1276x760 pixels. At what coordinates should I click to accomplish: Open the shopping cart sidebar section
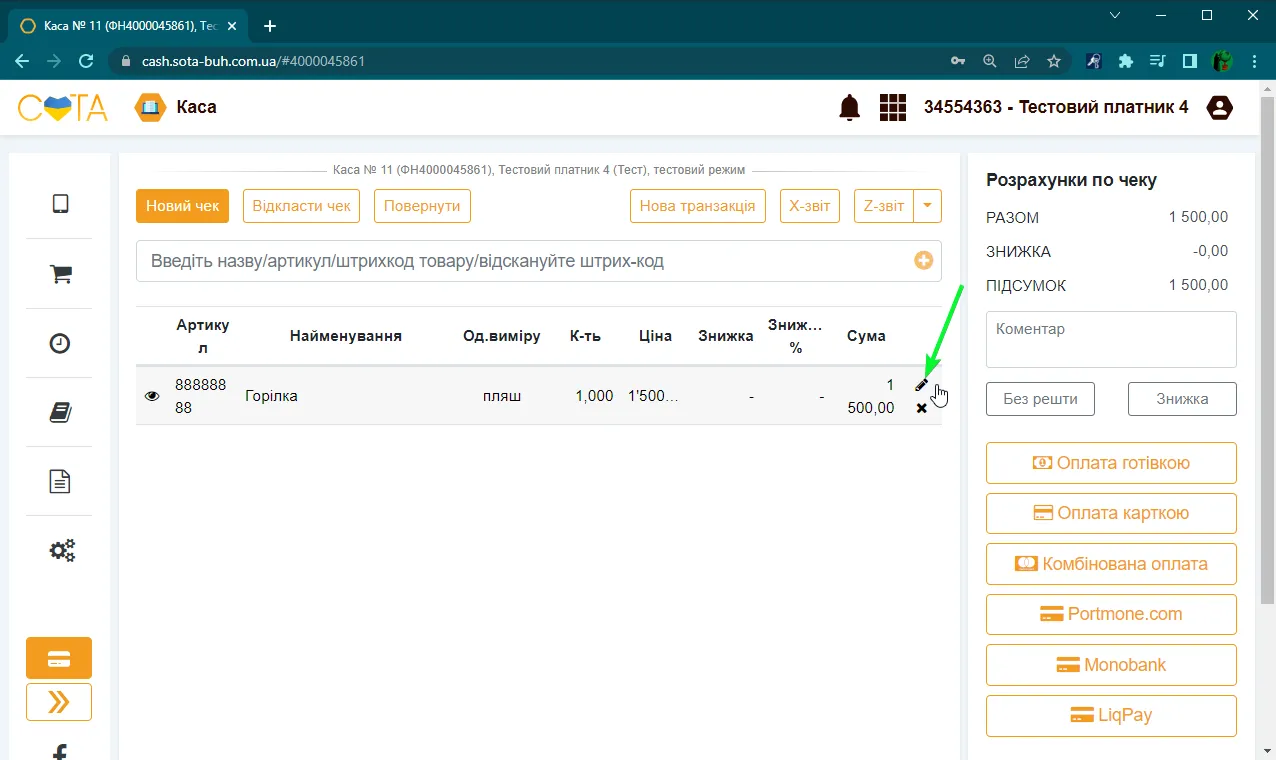pos(60,274)
